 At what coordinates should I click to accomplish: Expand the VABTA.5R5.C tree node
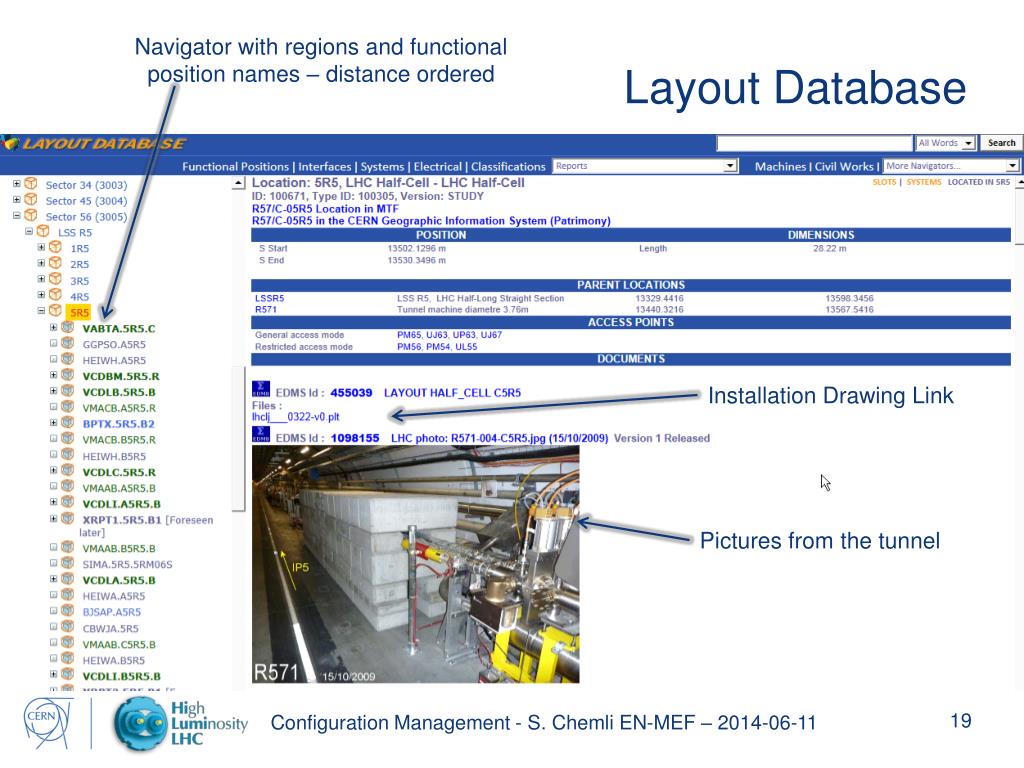[54, 327]
